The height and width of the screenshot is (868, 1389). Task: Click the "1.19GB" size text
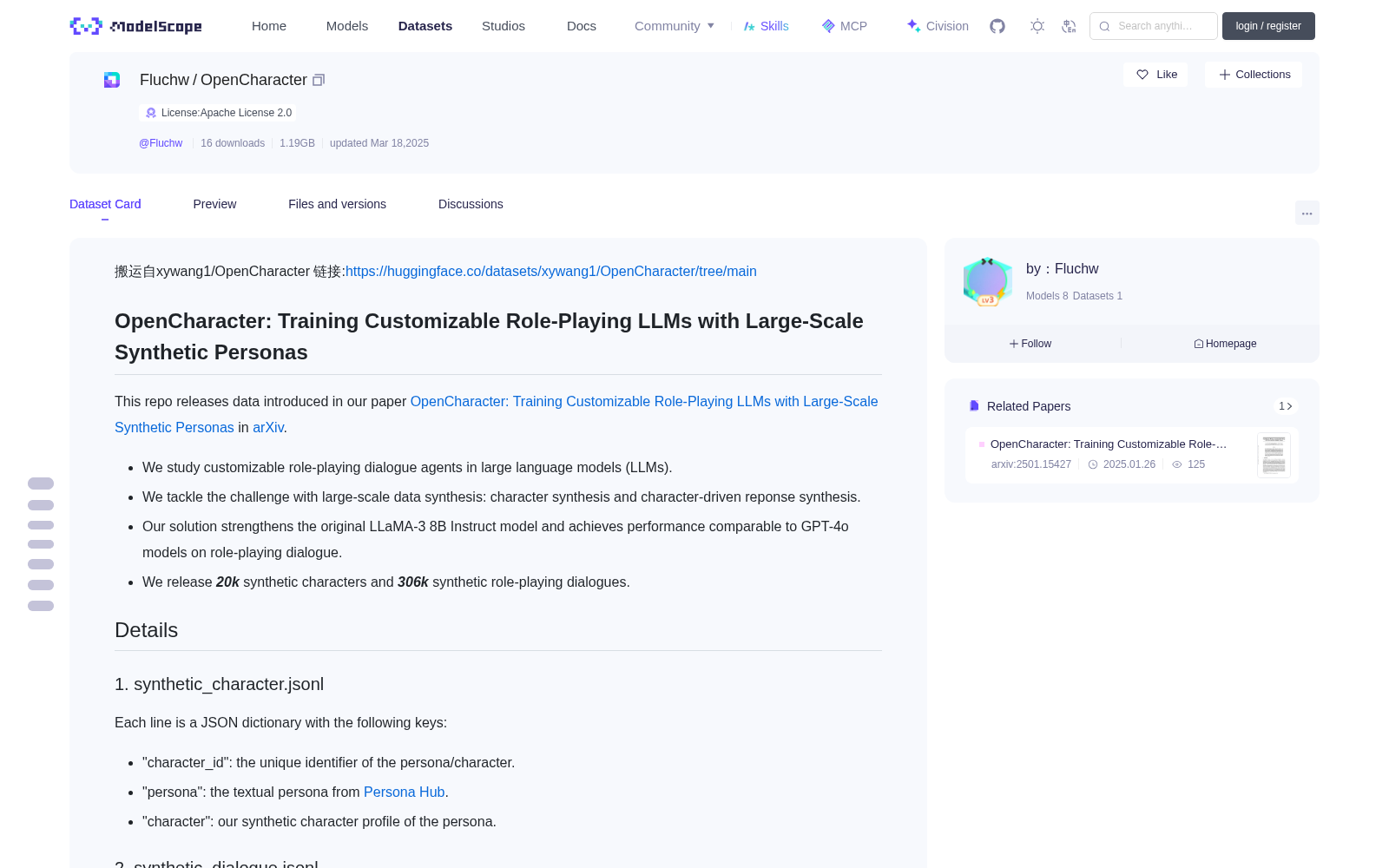(x=297, y=143)
